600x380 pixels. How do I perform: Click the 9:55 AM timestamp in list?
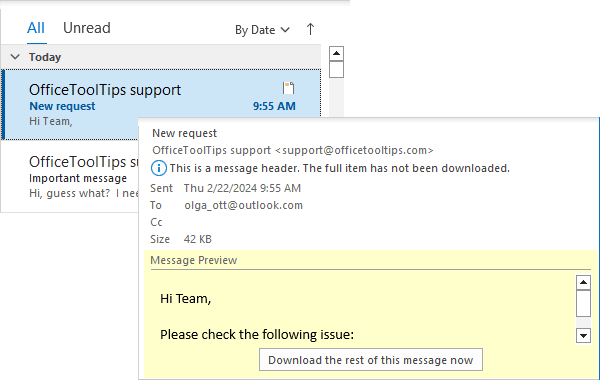(274, 106)
